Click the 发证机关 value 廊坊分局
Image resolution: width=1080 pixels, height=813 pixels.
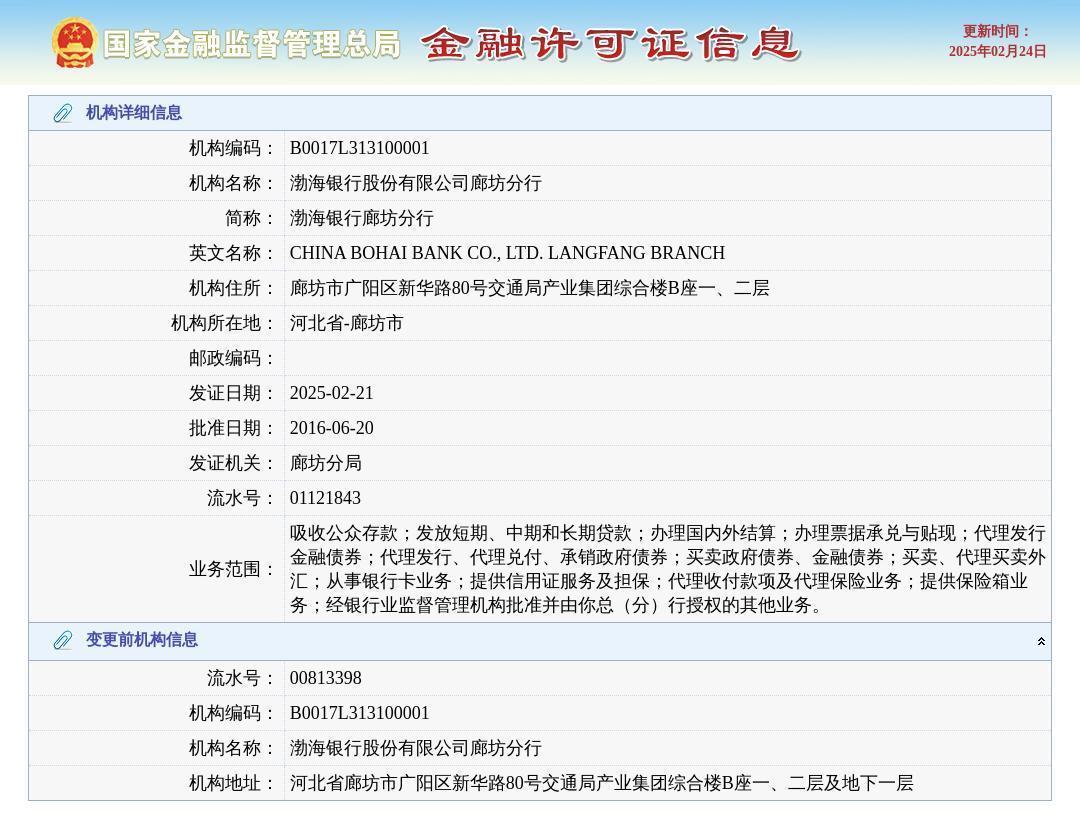point(326,463)
